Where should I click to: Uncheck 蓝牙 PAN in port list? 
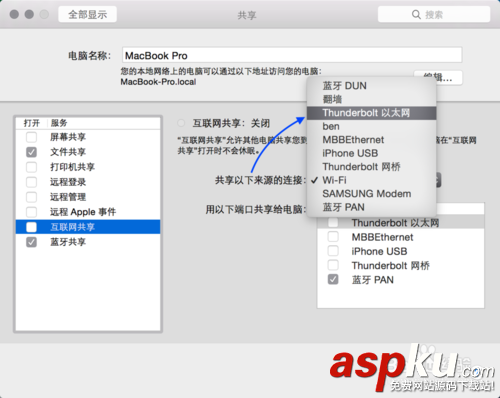click(333, 279)
